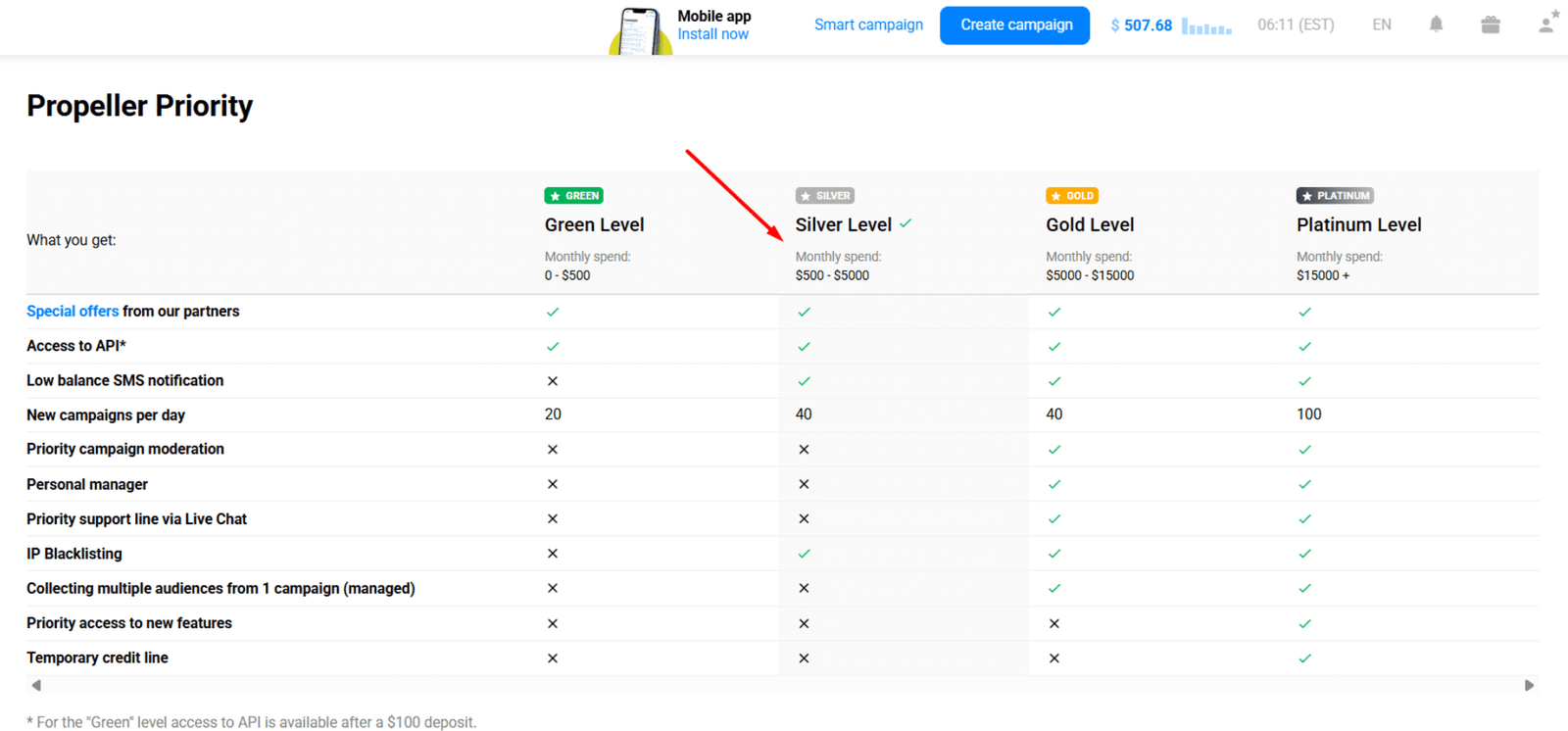This screenshot has width=1568, height=731.
Task: Open the Special offers link
Action: (x=73, y=312)
